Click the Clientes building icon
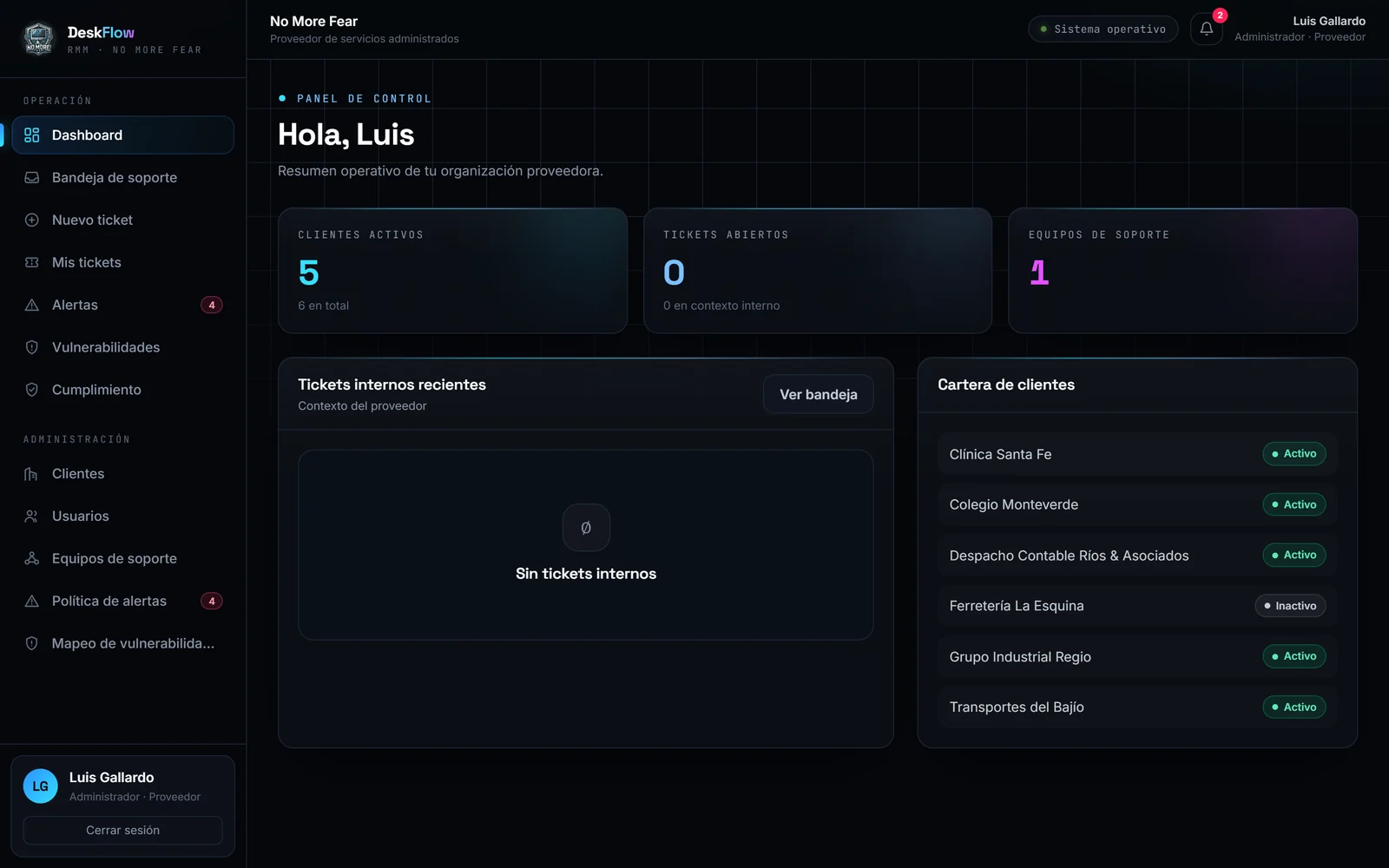The height and width of the screenshot is (868, 1389). pos(32,474)
